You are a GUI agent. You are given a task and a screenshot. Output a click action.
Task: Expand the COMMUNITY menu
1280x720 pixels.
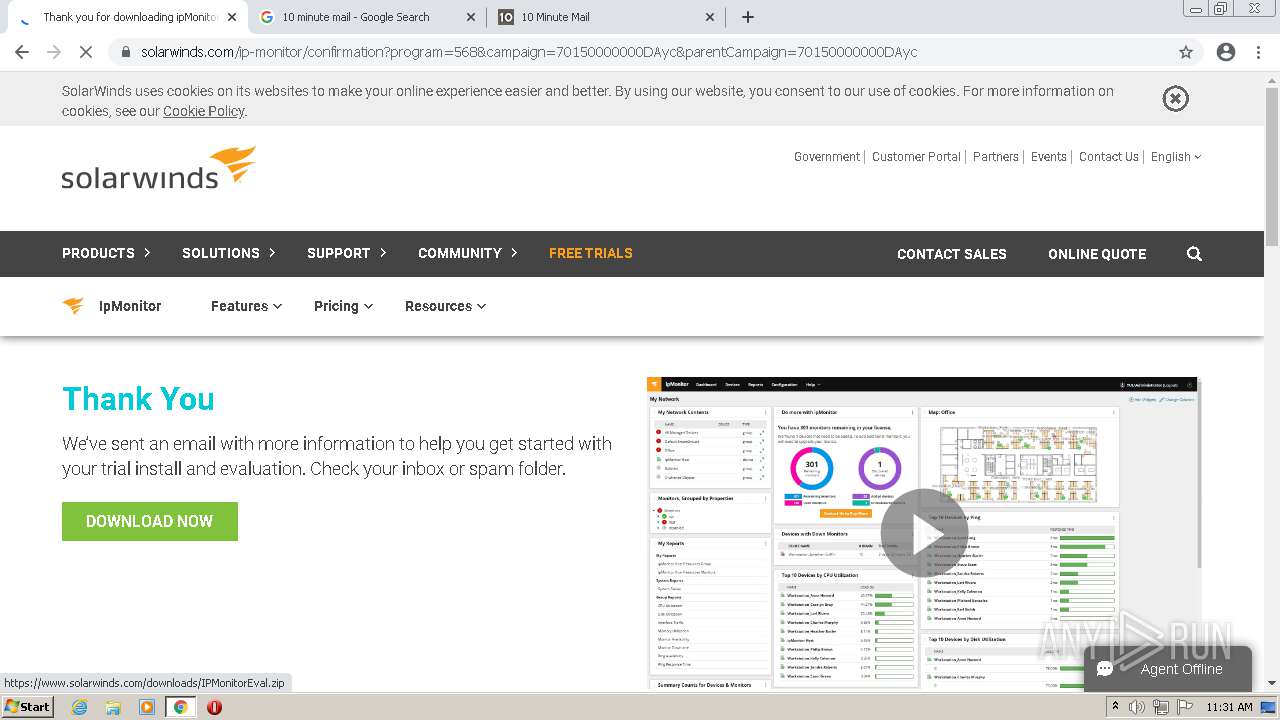(468, 253)
